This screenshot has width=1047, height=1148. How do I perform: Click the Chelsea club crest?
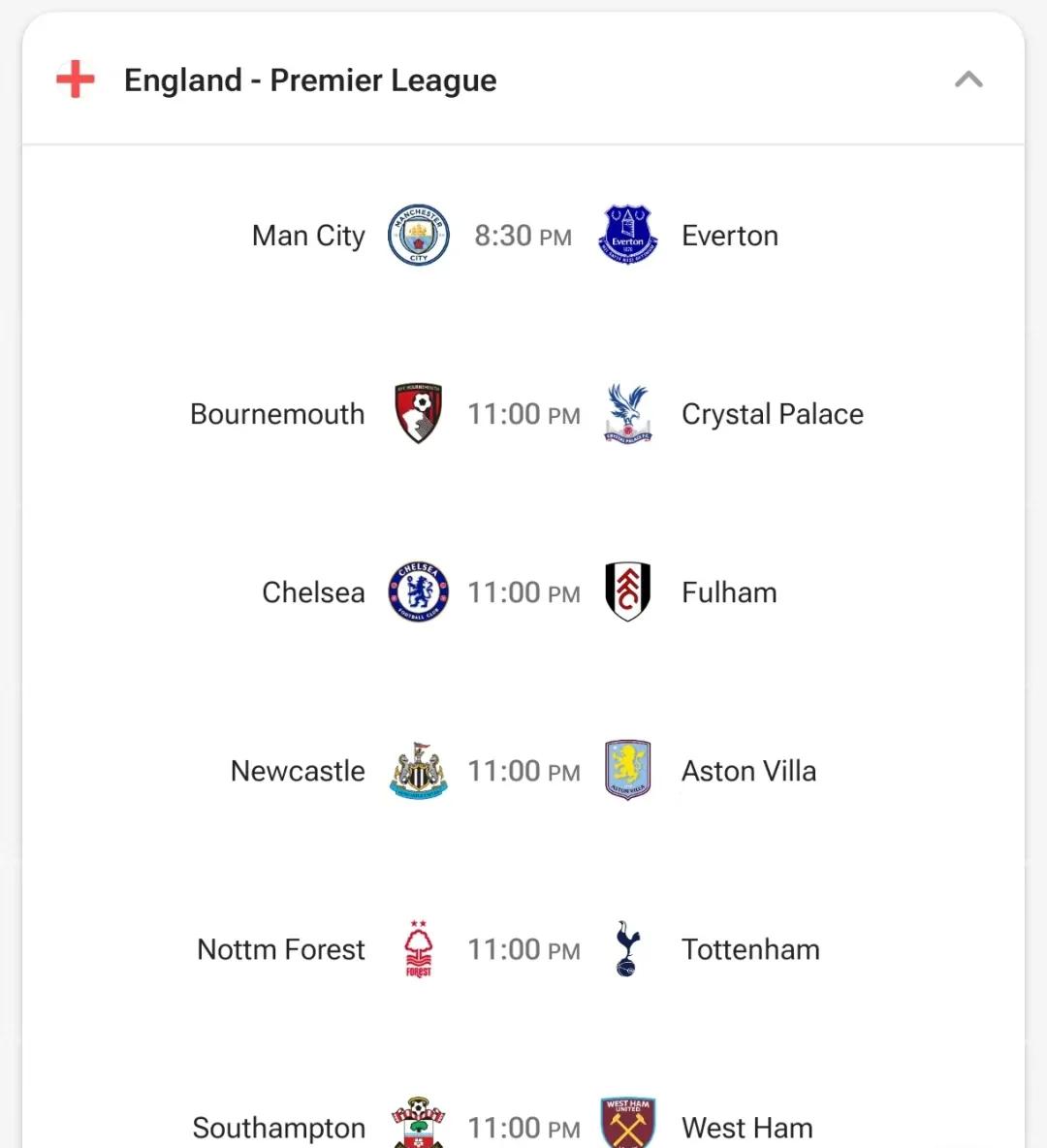pos(418,591)
